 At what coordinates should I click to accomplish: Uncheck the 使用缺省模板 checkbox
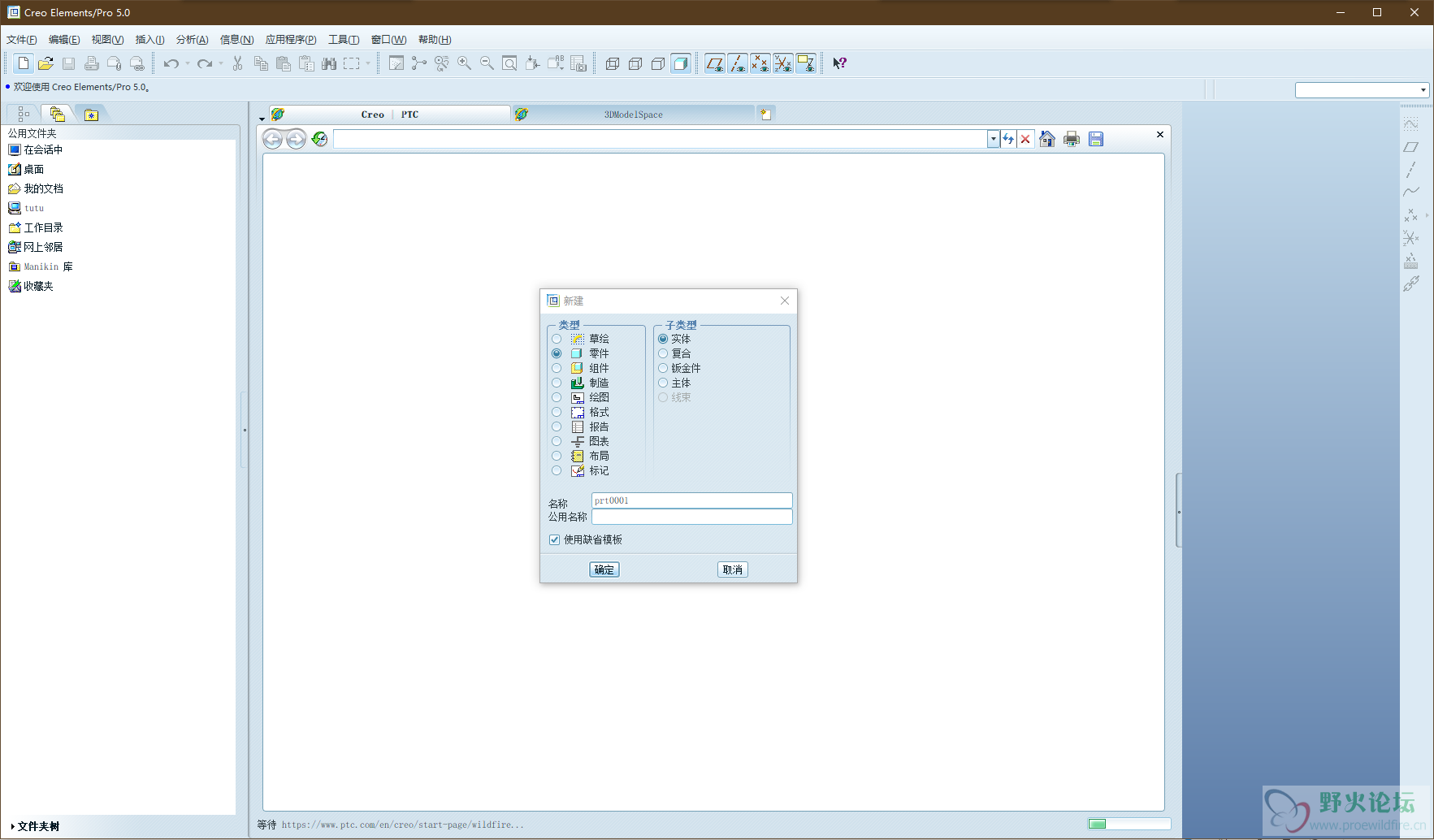(x=554, y=539)
